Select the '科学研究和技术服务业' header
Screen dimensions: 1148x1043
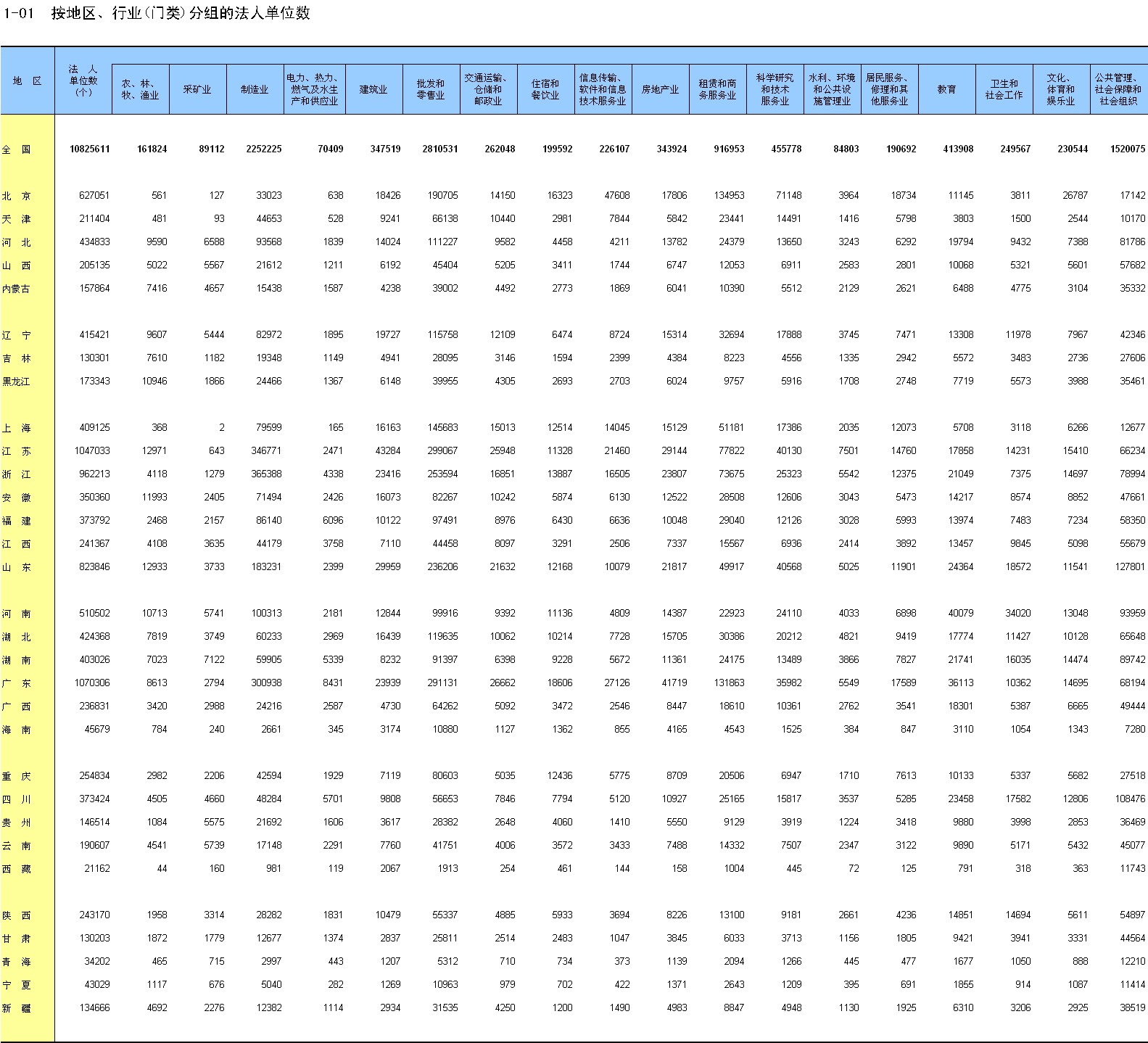[x=775, y=89]
